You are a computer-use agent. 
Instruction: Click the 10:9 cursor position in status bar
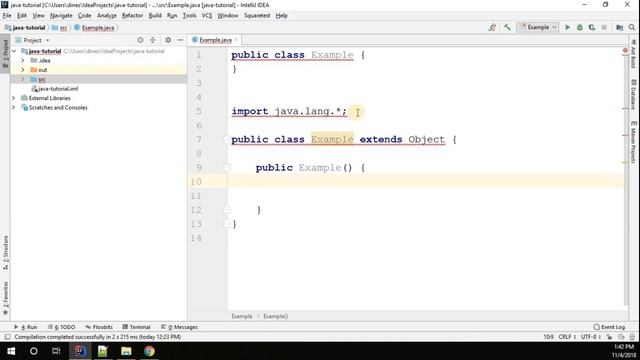pyautogui.click(x=549, y=337)
